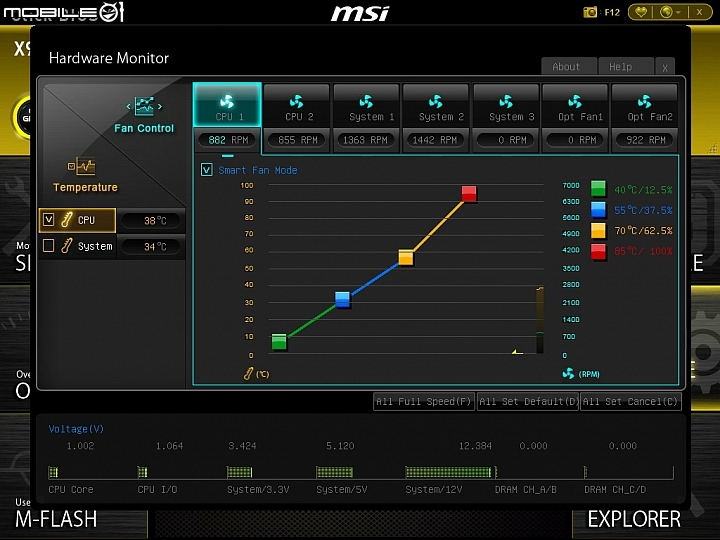Viewport: 720px width, 540px height.
Task: Uncheck the CPU temperature checkbox
Action: pyautogui.click(x=49, y=219)
